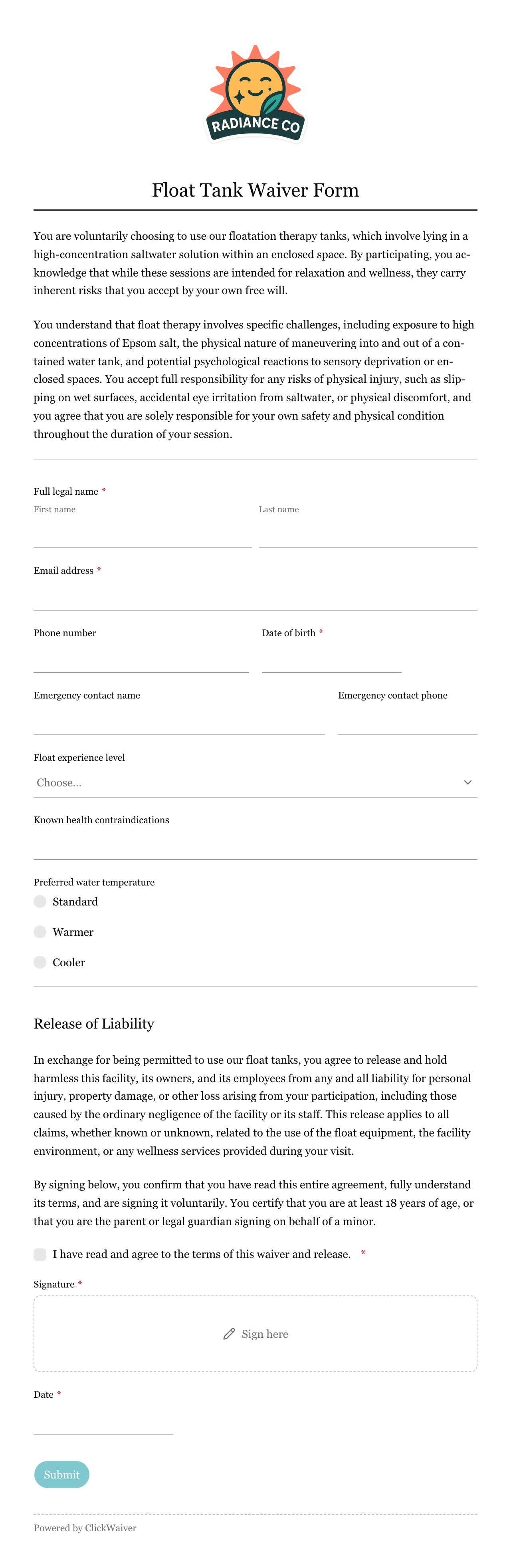This screenshot has width=511, height=1568.
Task: Check the agree to waiver terms box
Action: 40,1254
